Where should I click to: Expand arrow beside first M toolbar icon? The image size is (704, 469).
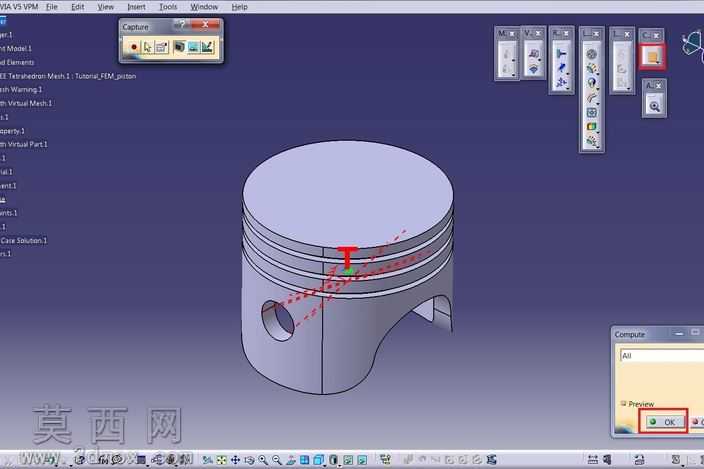point(513,60)
